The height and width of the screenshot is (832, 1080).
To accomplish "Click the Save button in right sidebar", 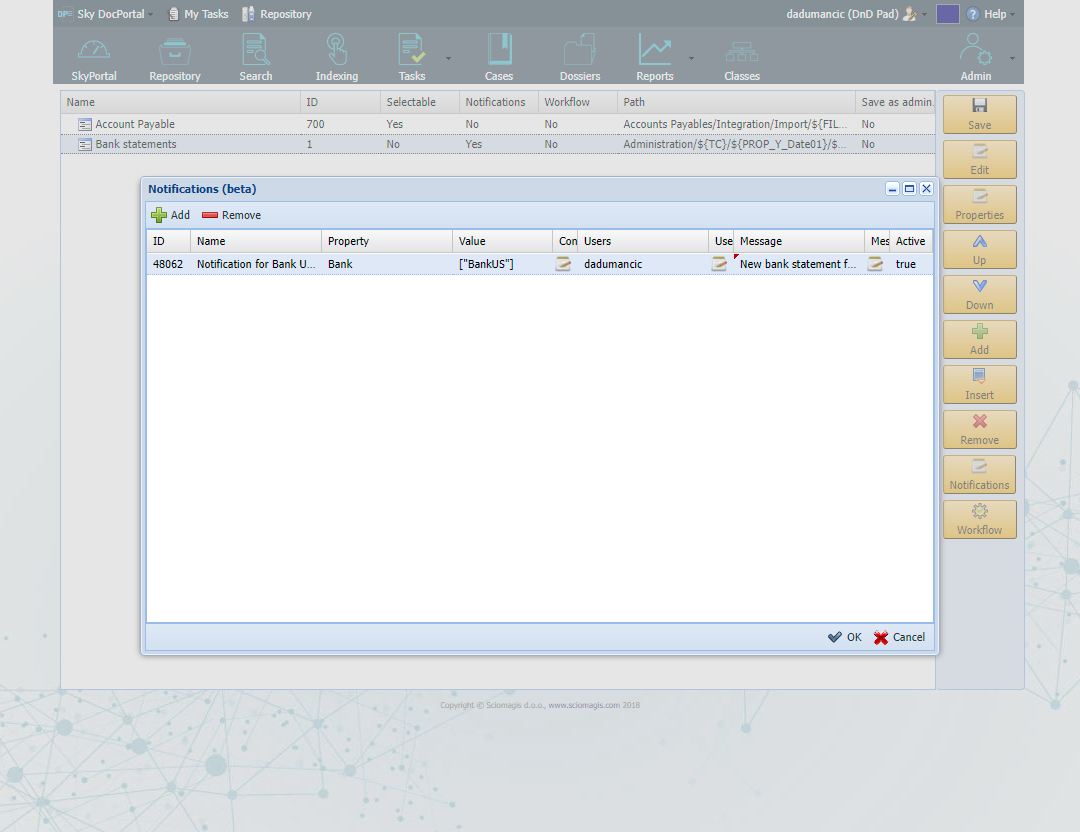I will (979, 114).
